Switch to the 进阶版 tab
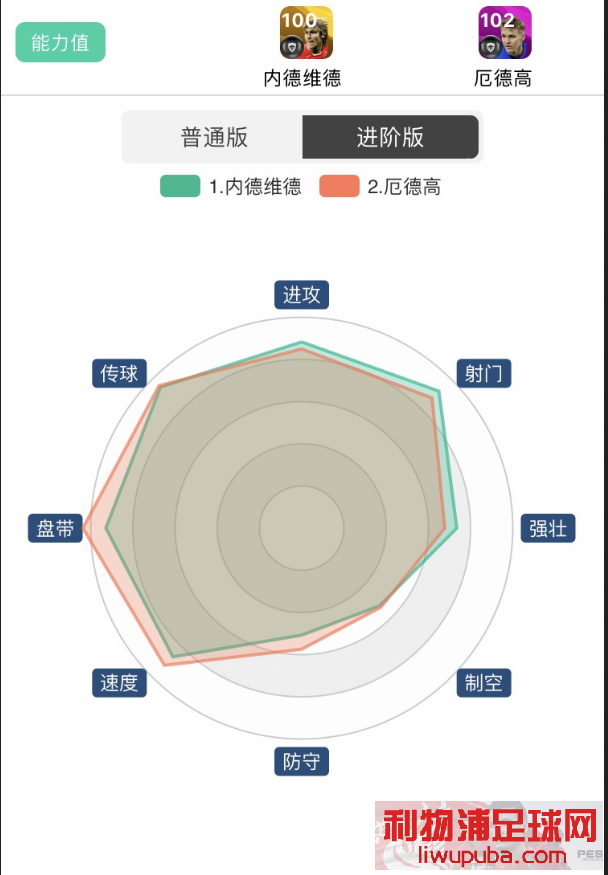Viewport: 608px width, 875px height. tap(390, 137)
